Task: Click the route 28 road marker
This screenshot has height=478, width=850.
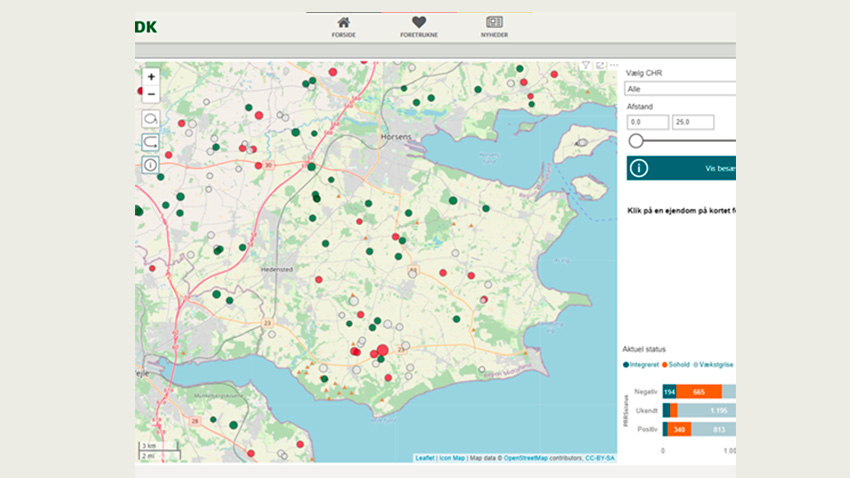Action: point(195,421)
